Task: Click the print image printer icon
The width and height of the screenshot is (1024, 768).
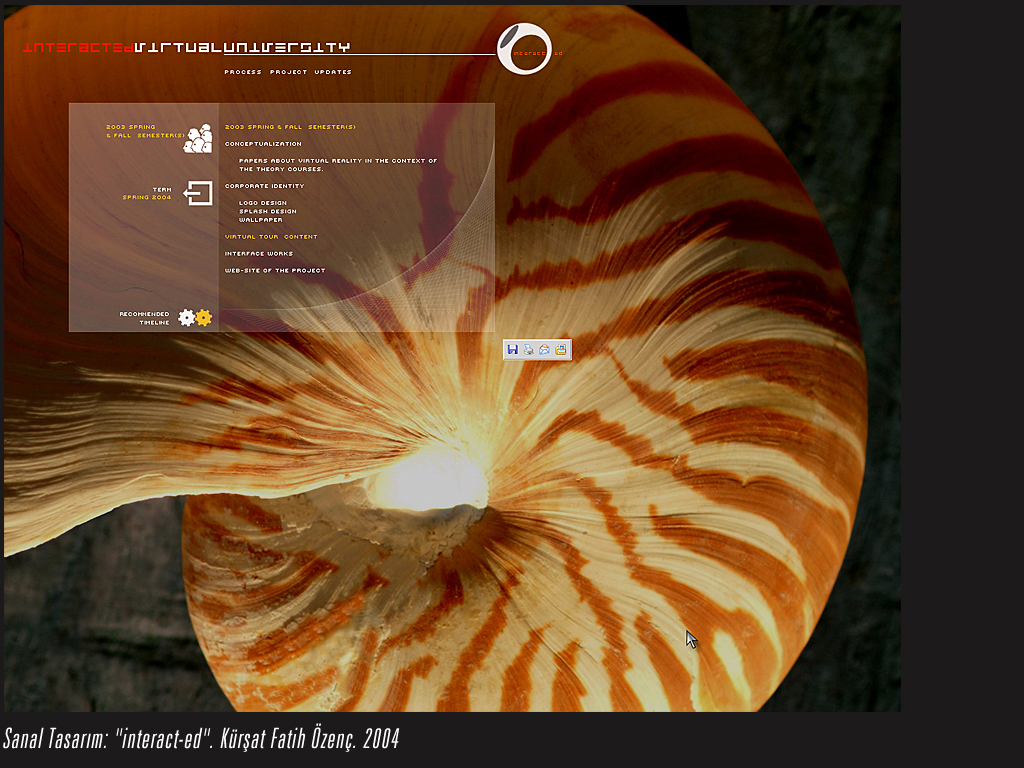Action: point(528,350)
